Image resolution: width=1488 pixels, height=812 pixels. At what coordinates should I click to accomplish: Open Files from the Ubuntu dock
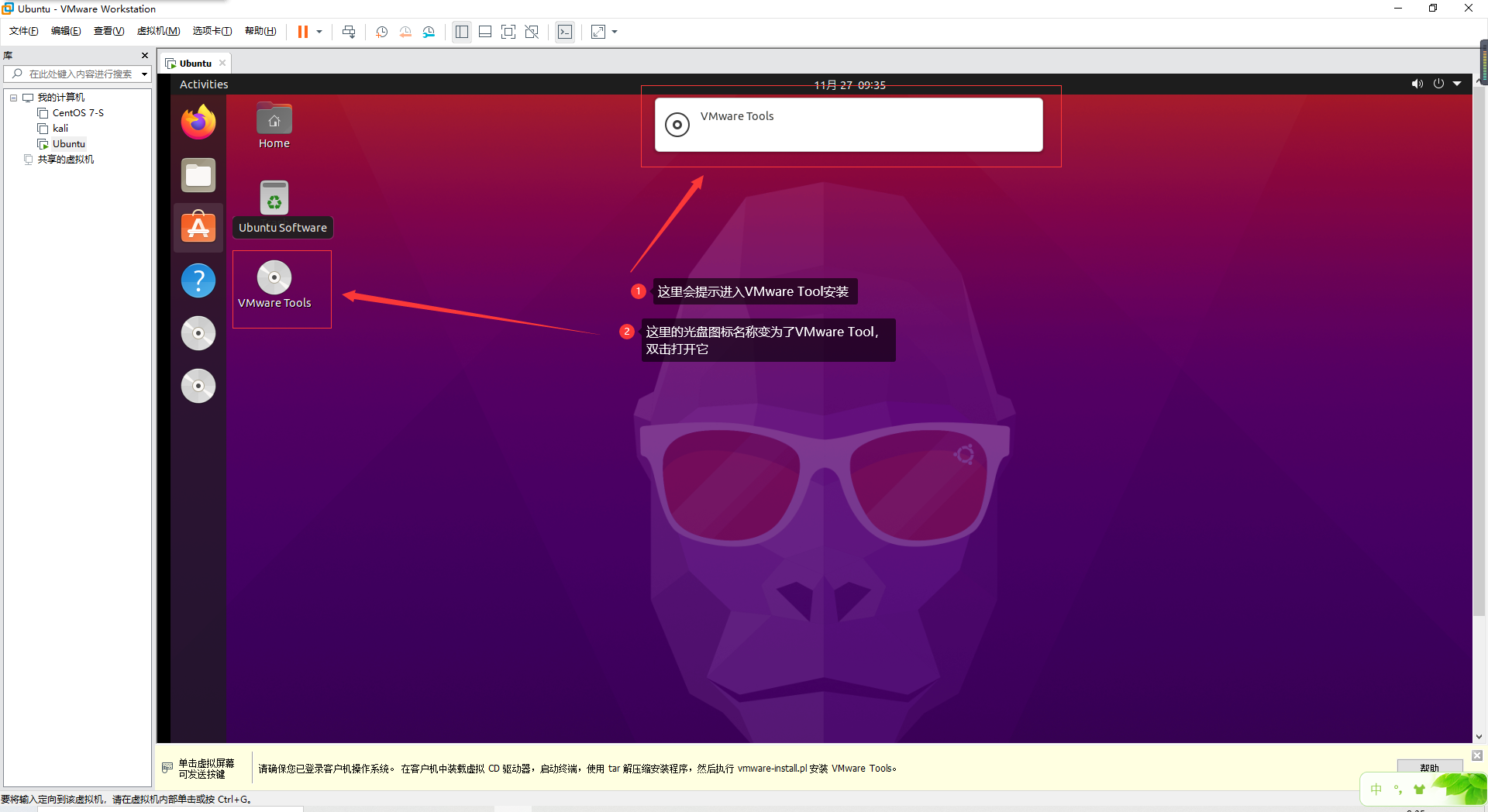[x=198, y=175]
